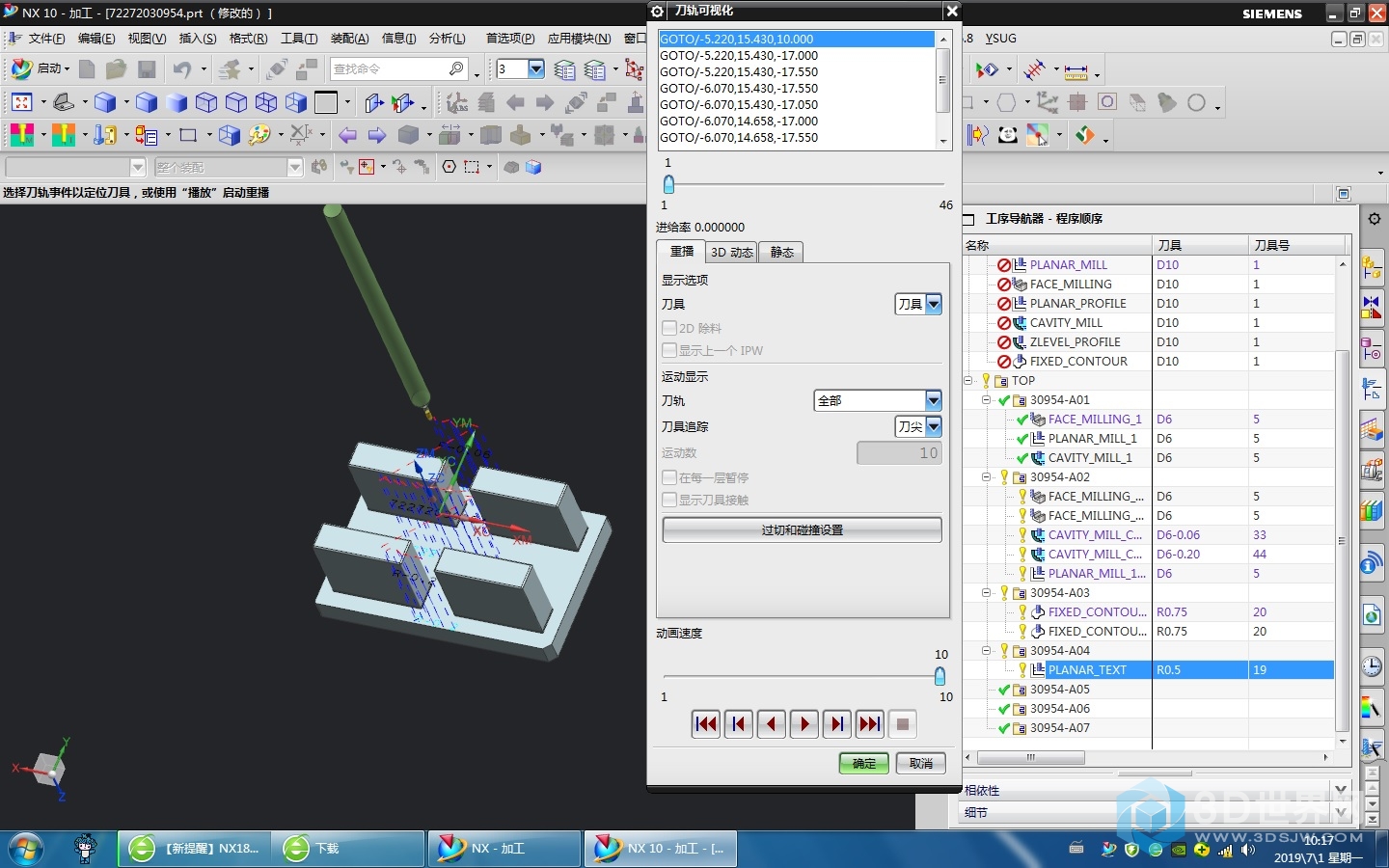Open the 分析(L) menu
This screenshot has width=1389, height=868.
(x=447, y=39)
